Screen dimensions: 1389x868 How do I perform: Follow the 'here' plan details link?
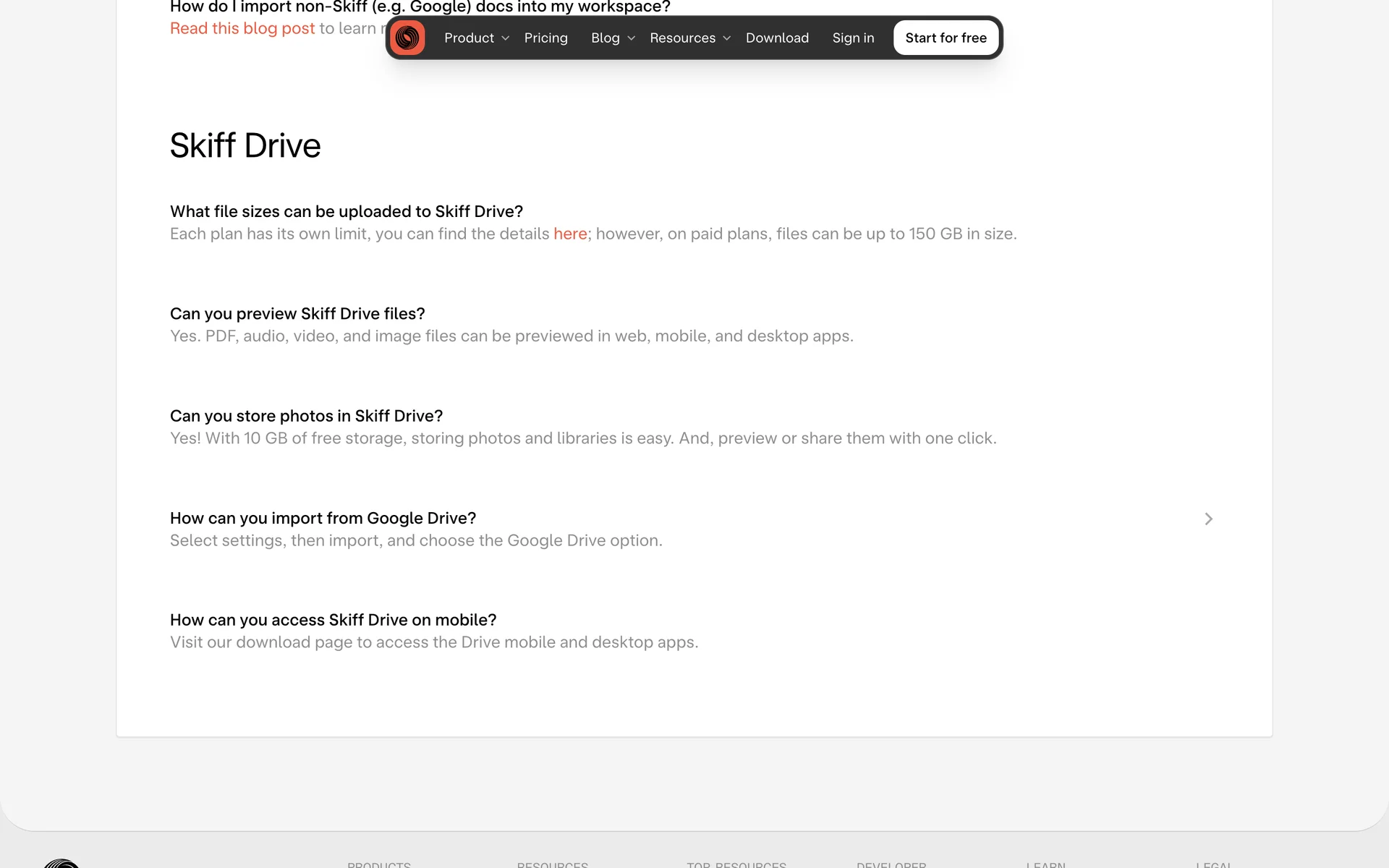[570, 234]
